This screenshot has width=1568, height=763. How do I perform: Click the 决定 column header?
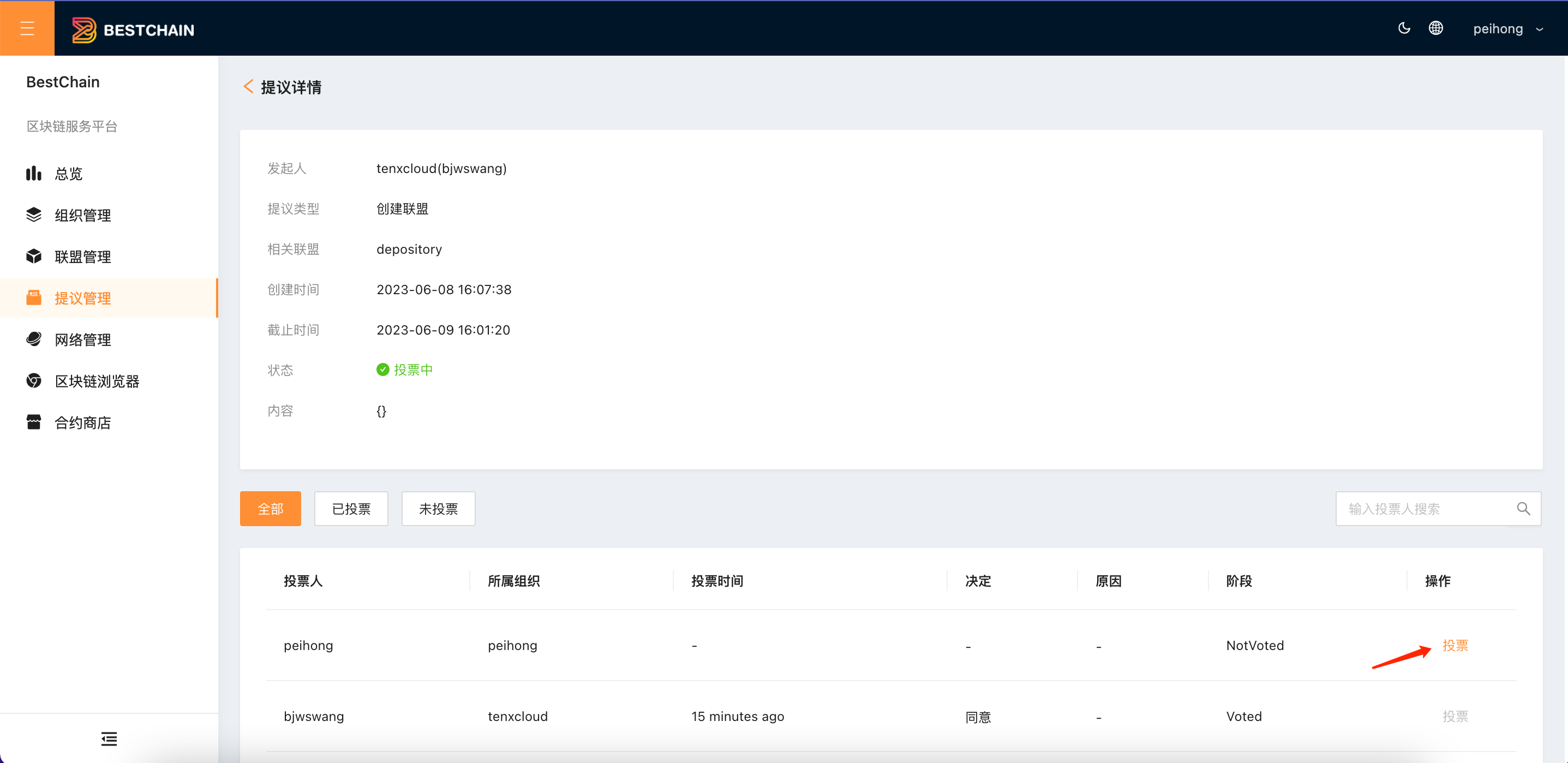978,581
